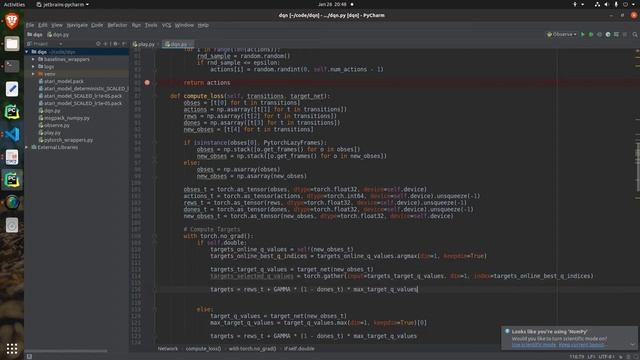Click compute_loss() in editor breadcrumb
Image resolution: width=640 pixels, height=360 pixels.
pyautogui.click(x=203, y=349)
